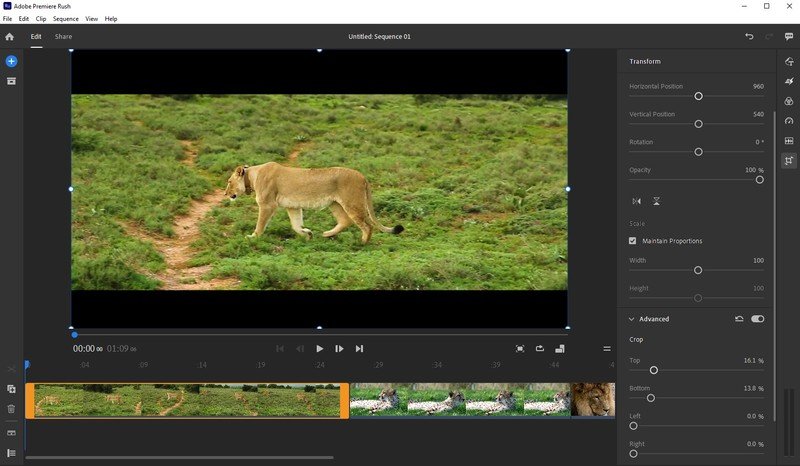Go to Home screen icon
This screenshot has width=800, height=466.
click(10, 37)
